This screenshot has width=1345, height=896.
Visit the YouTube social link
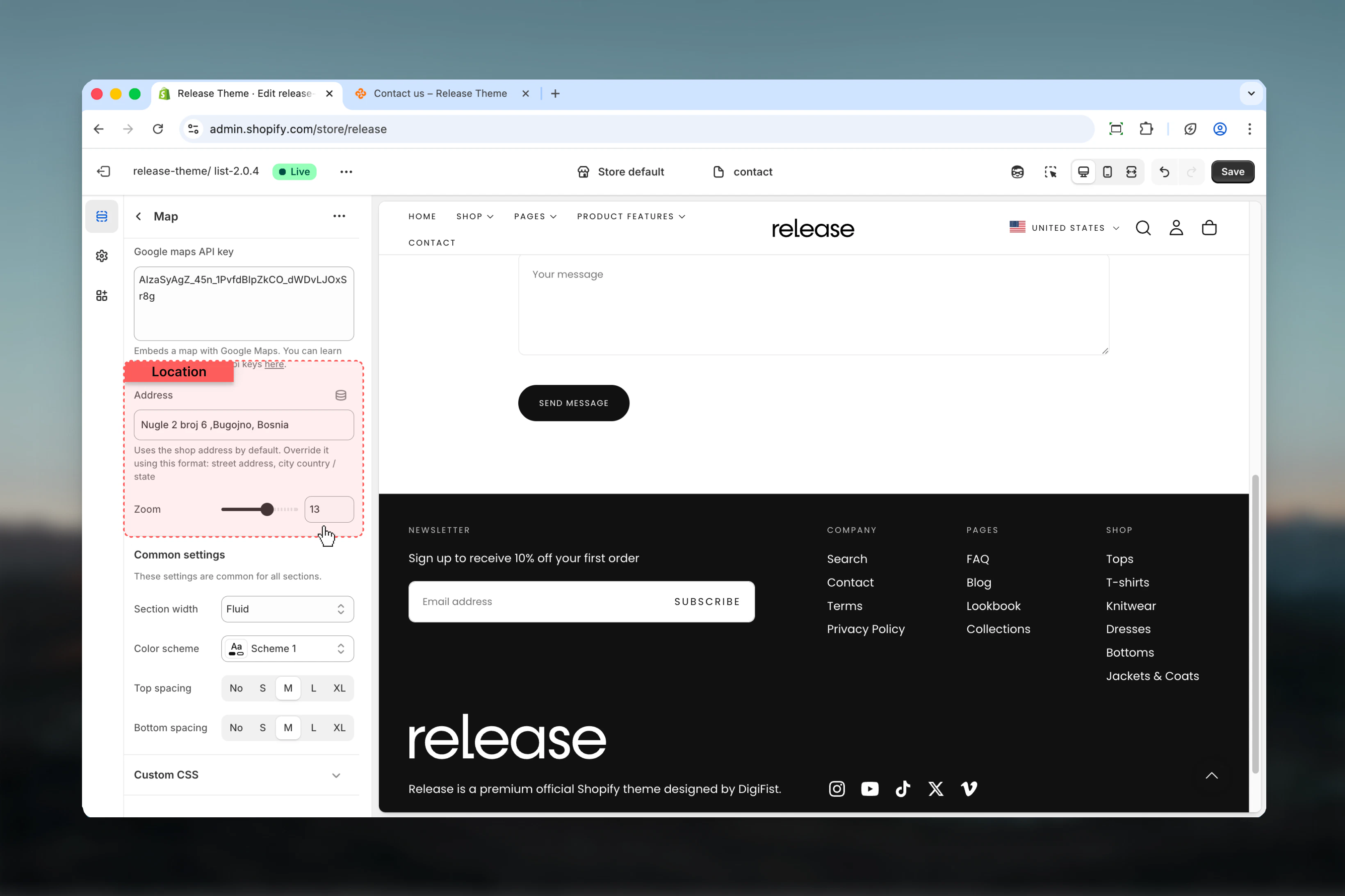click(870, 789)
